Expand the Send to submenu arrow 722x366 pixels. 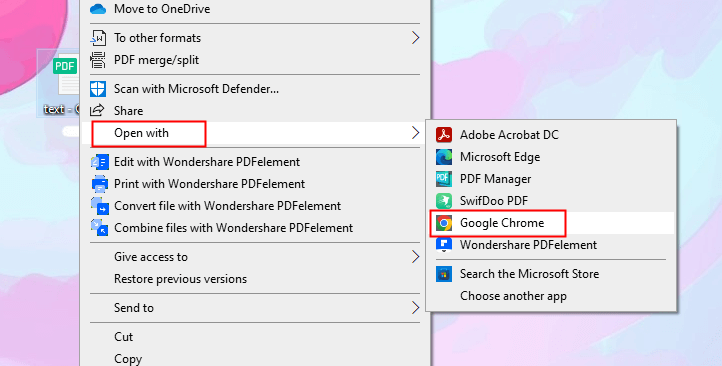click(415, 308)
